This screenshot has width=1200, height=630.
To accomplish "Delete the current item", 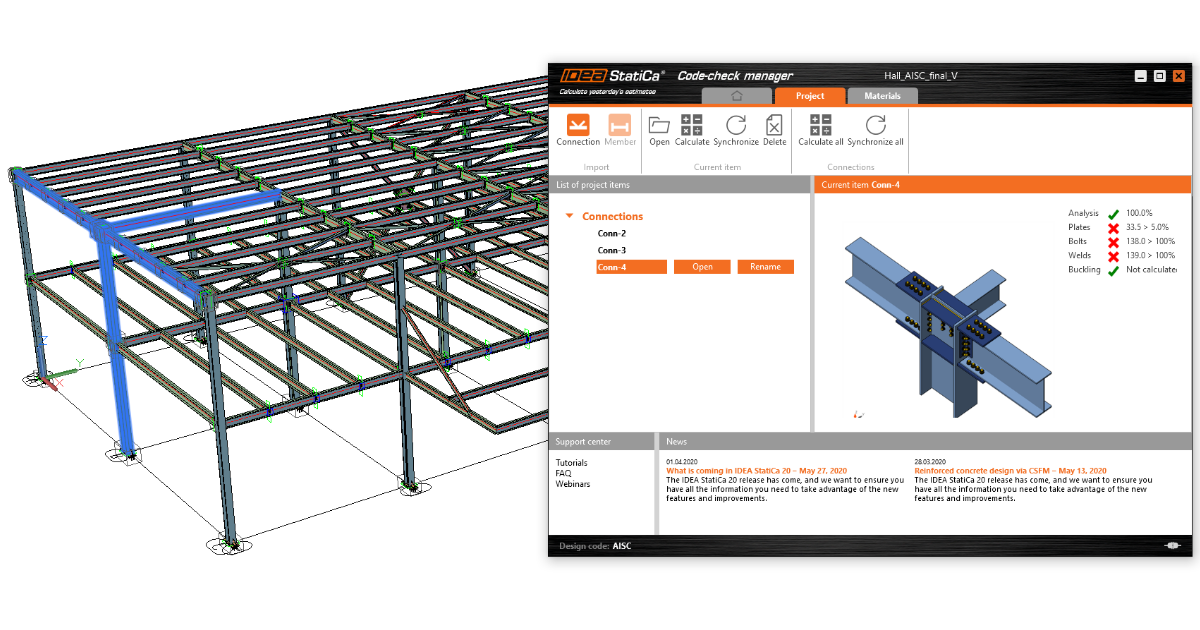I will click(x=775, y=125).
